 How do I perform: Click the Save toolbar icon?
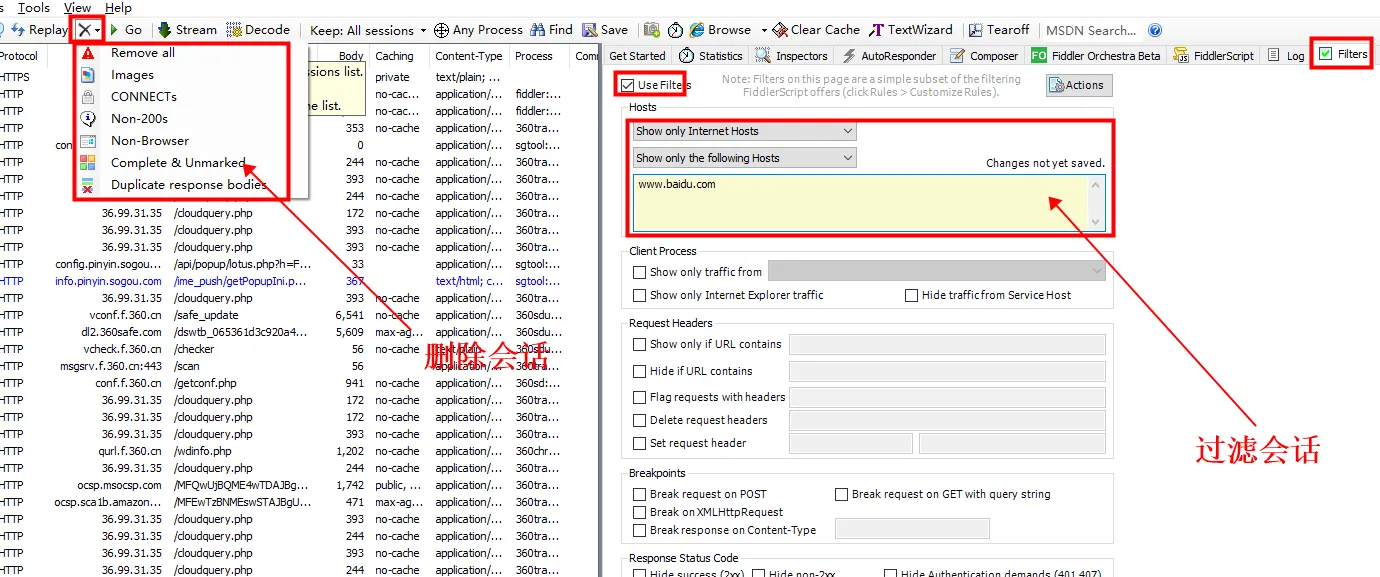click(x=590, y=30)
